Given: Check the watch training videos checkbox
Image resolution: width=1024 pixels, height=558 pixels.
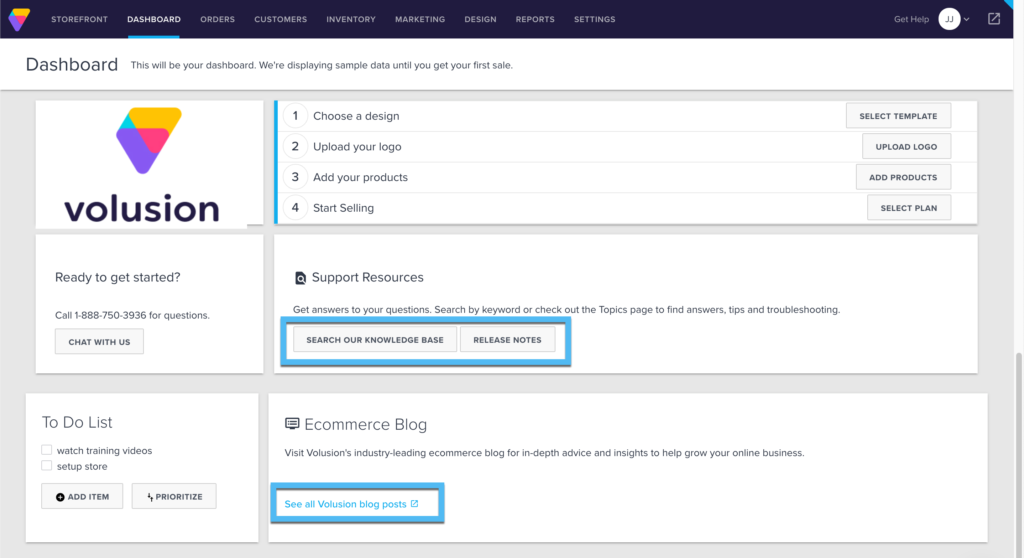Looking at the screenshot, I should coord(46,450).
